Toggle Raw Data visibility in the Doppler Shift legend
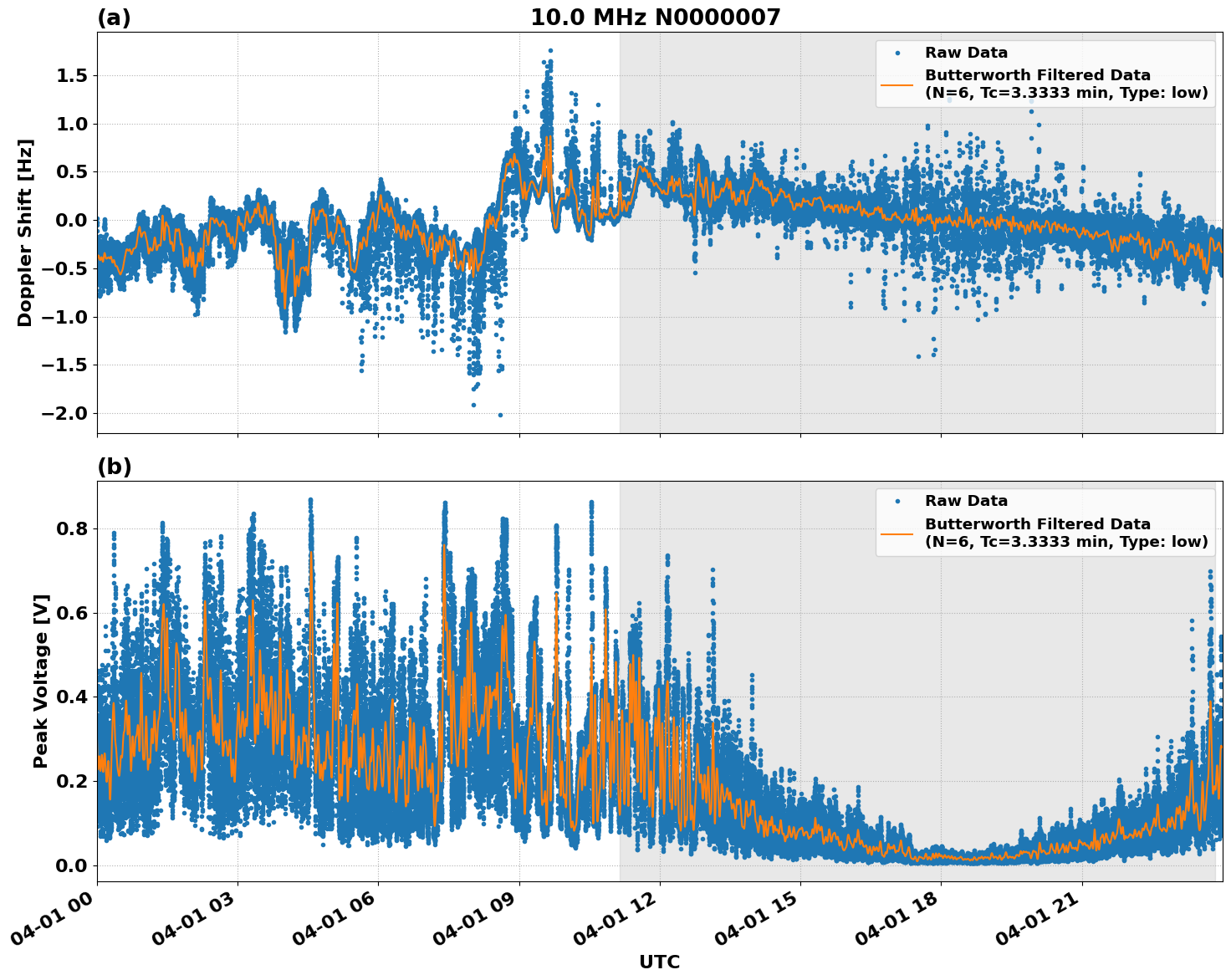 pos(959,54)
